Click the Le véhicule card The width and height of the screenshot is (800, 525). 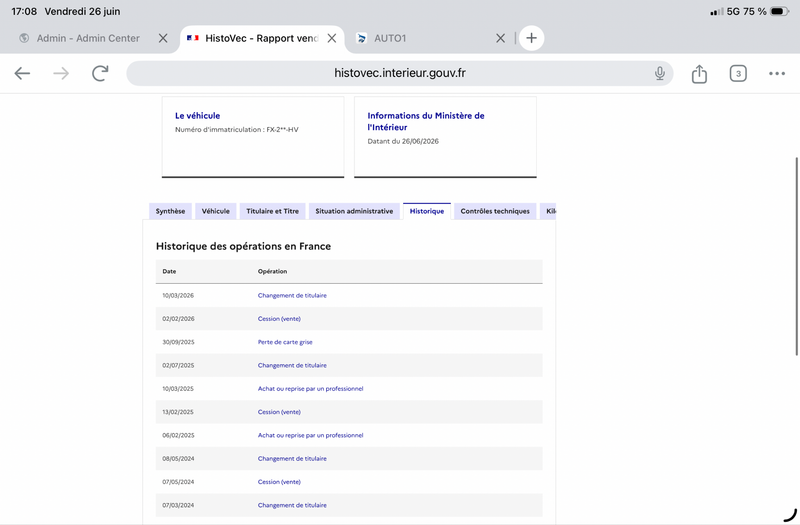coord(253,137)
